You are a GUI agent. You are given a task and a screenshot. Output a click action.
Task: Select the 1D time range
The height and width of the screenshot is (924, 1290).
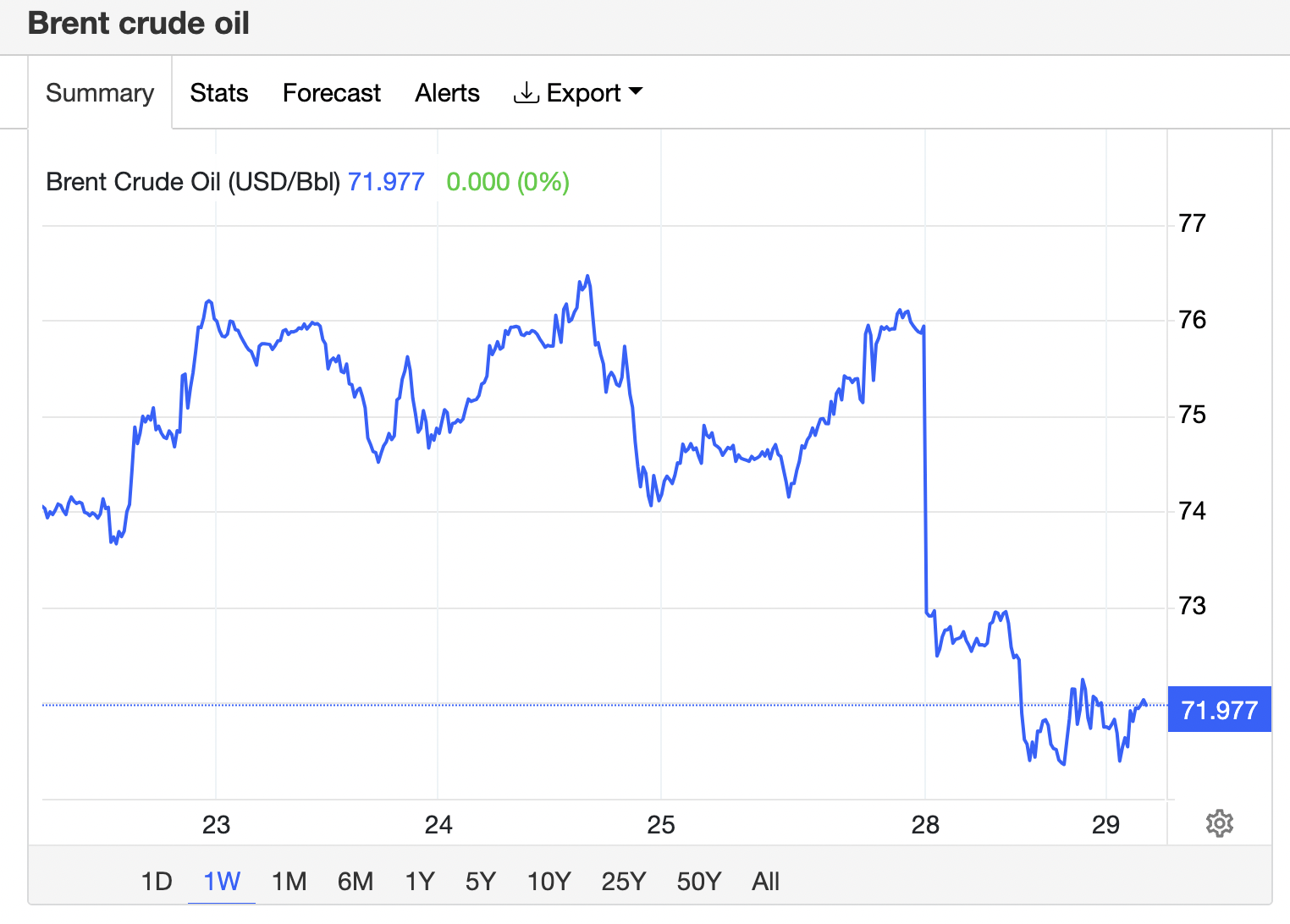pyautogui.click(x=157, y=882)
